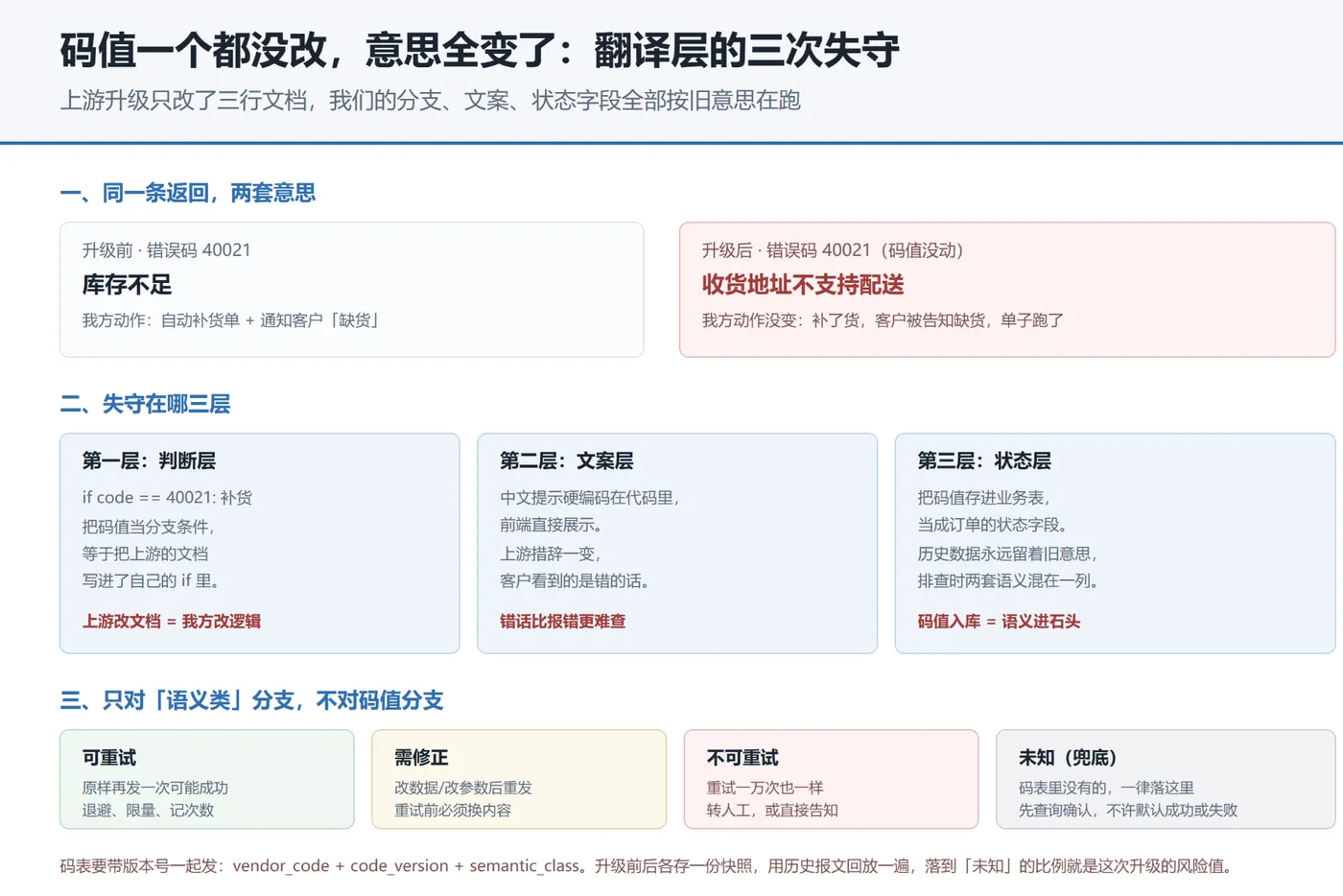
Task: Select the line "写进了自己的 if 里。"
Action: click(x=153, y=580)
